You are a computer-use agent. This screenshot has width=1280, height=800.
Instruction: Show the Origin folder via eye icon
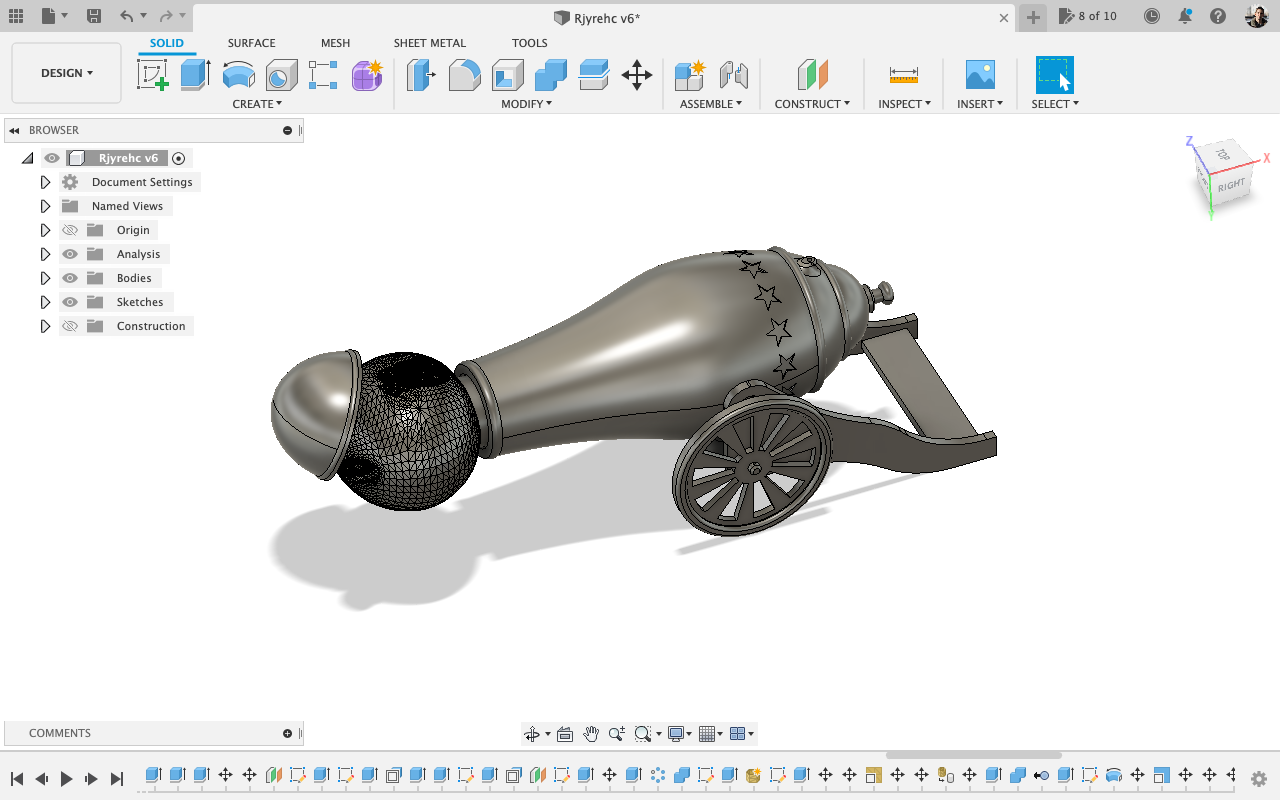(70, 230)
